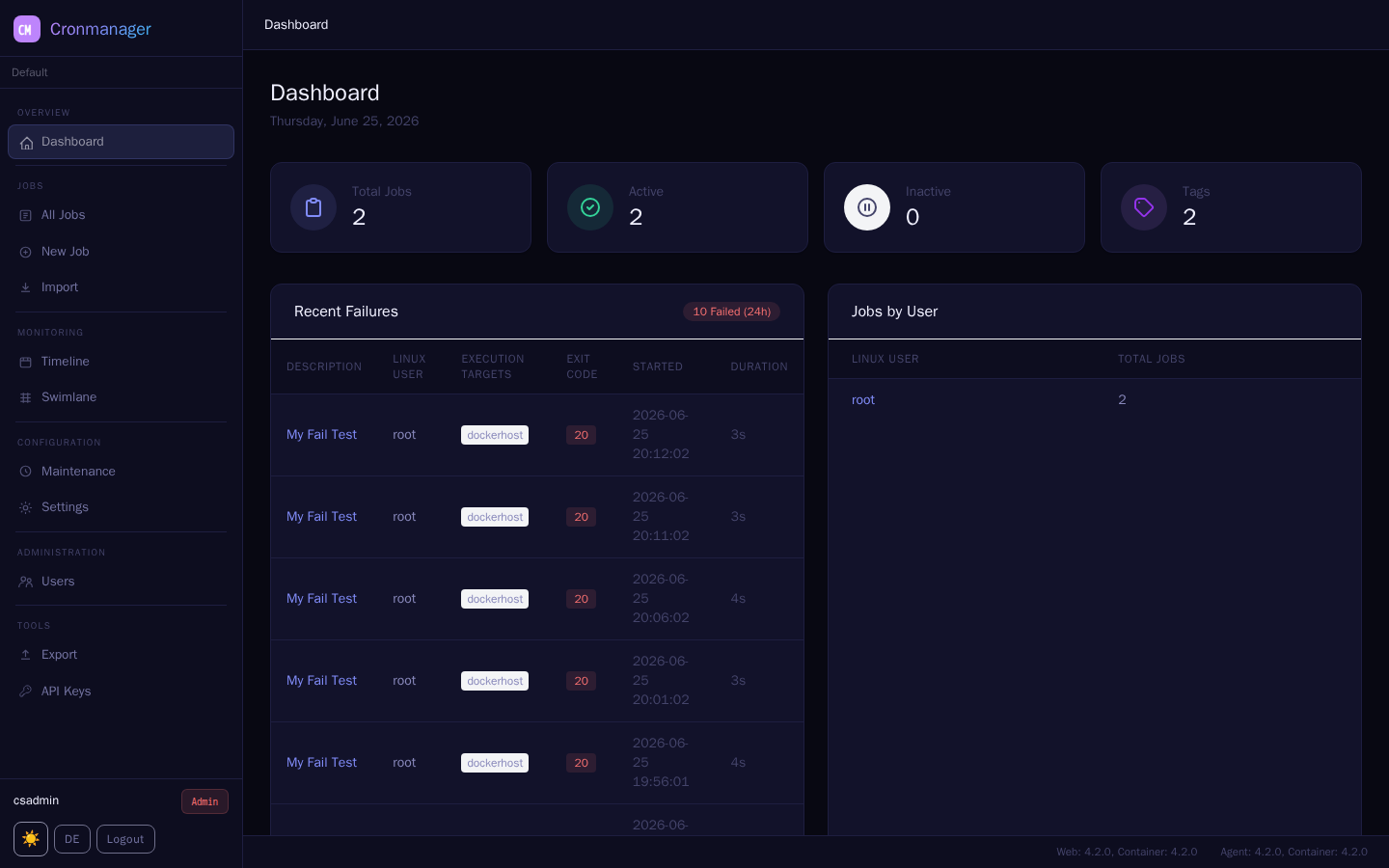
Task: Click the Users people icon
Action: pos(26,582)
